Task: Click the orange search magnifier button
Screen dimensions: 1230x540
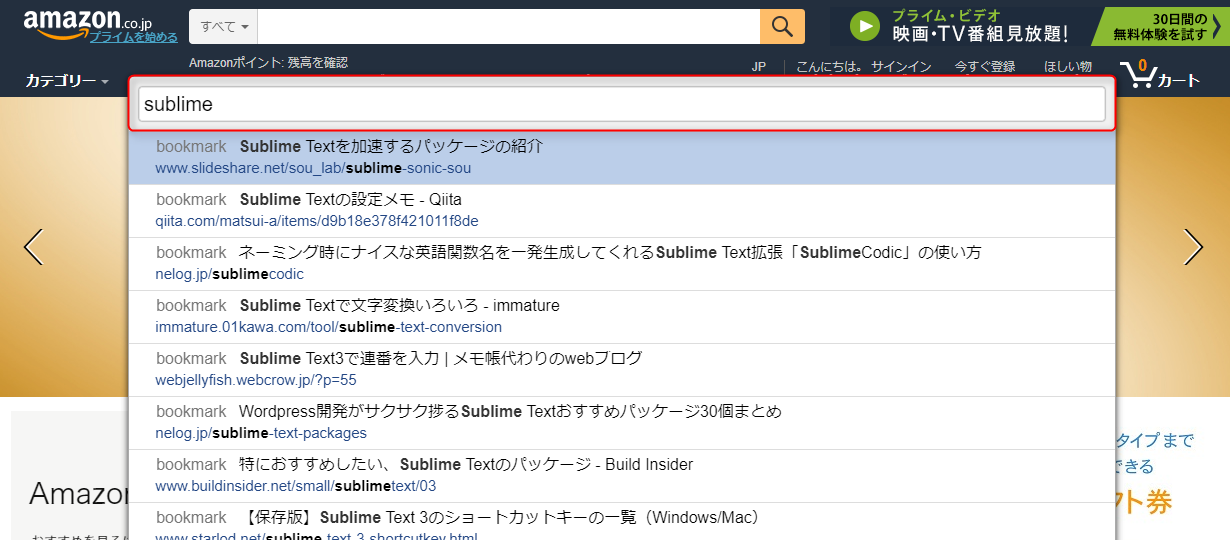Action: pyautogui.click(x=782, y=26)
